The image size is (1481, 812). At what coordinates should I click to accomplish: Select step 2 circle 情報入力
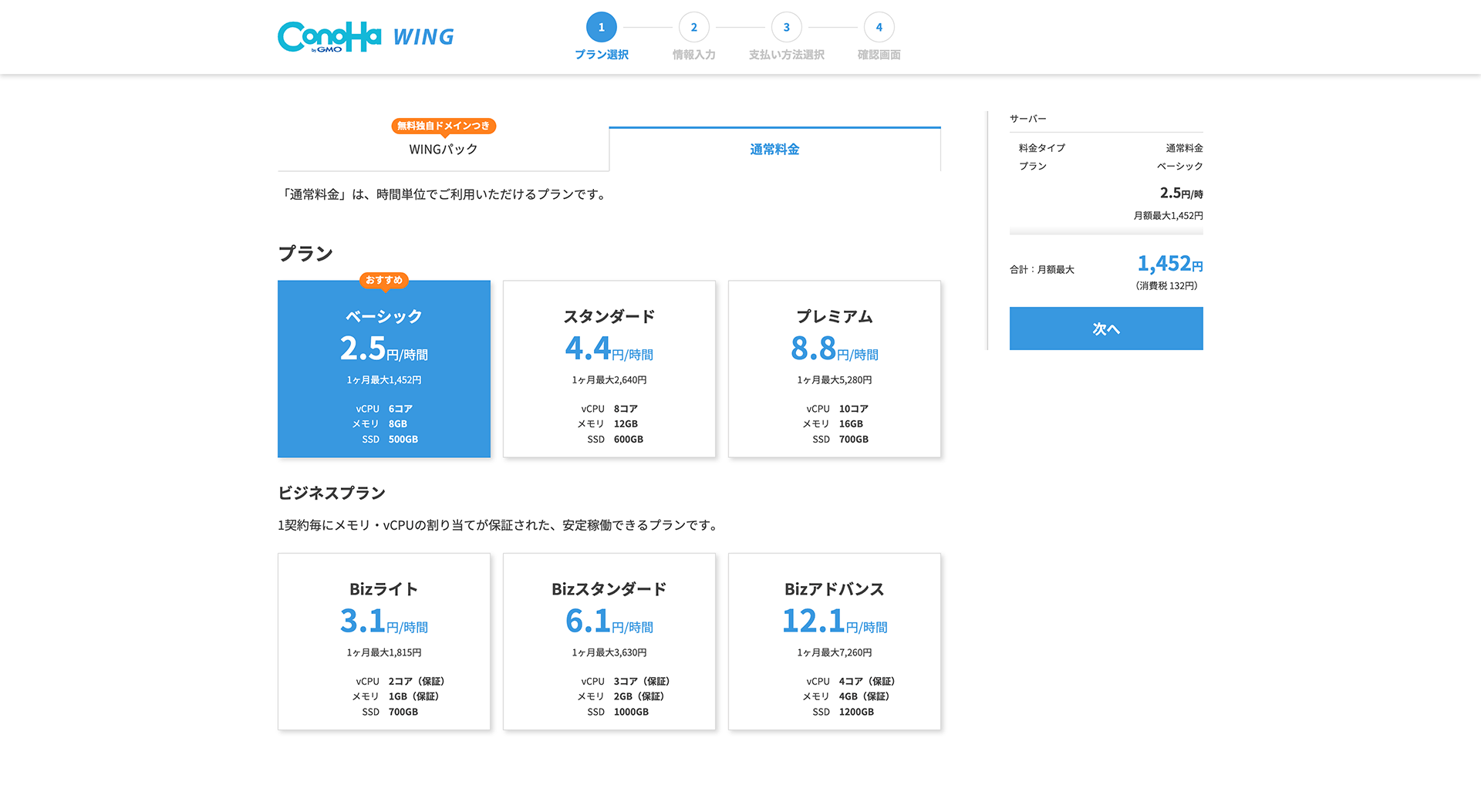tap(694, 27)
